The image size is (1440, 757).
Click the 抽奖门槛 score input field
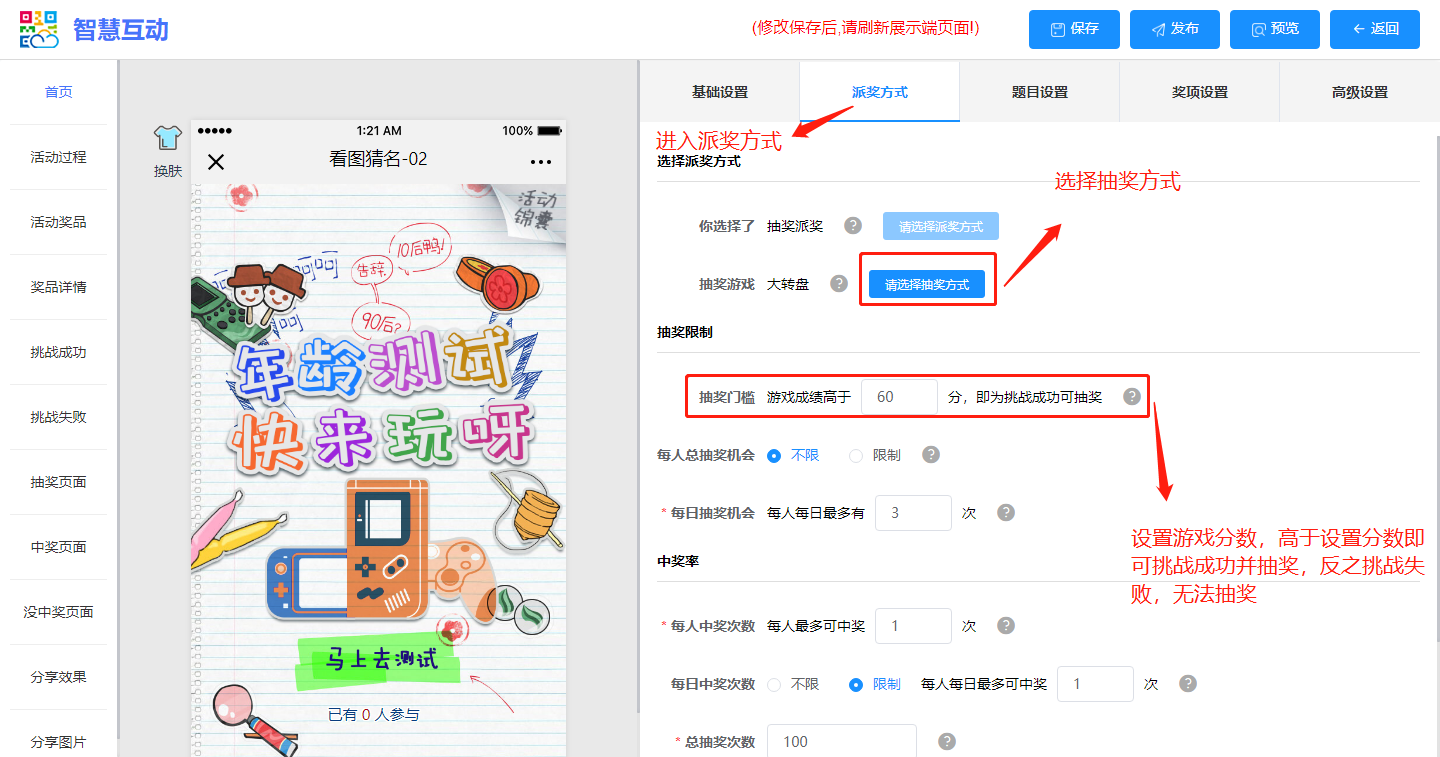click(899, 397)
